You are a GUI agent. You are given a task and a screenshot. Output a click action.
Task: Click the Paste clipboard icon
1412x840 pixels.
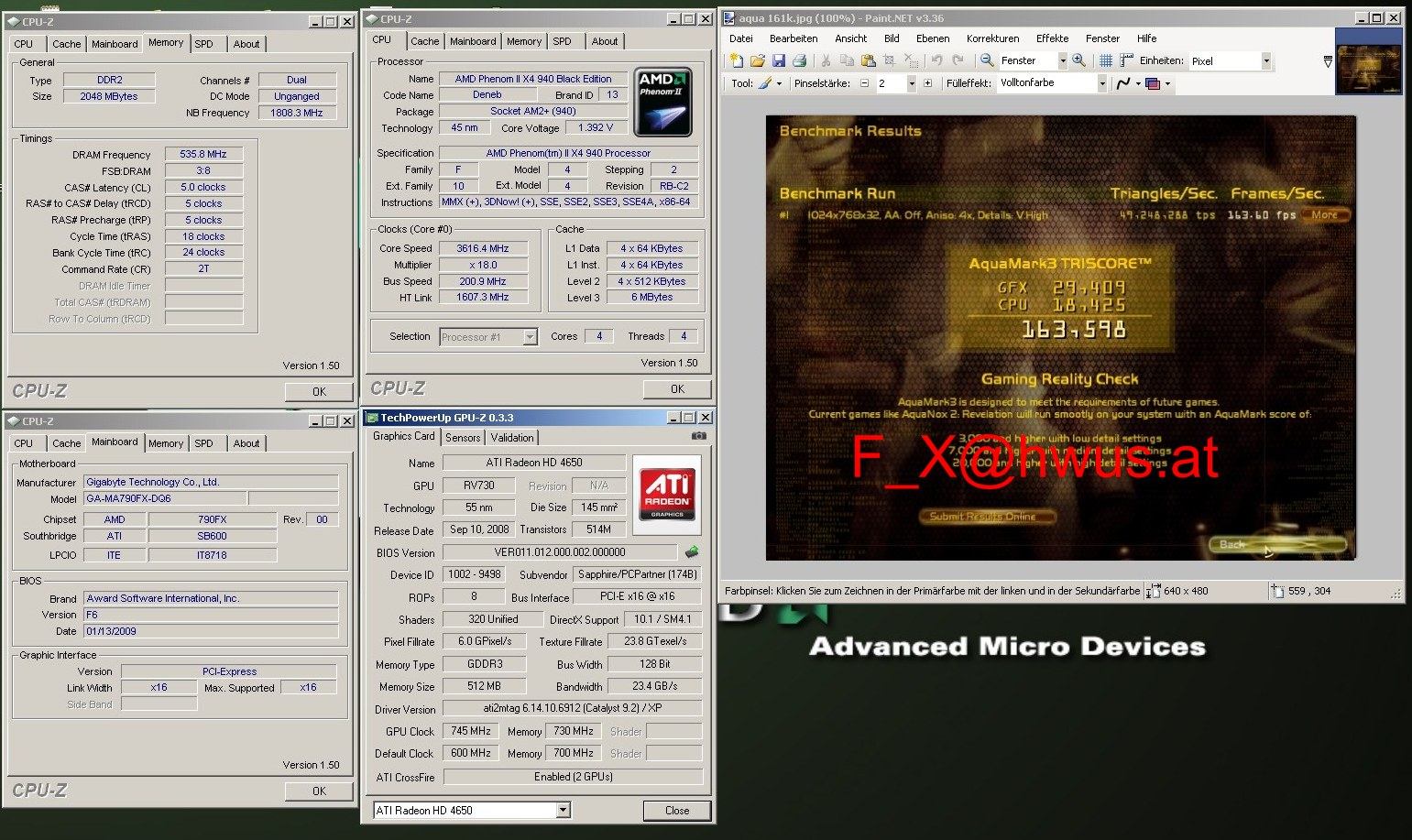tap(868, 60)
